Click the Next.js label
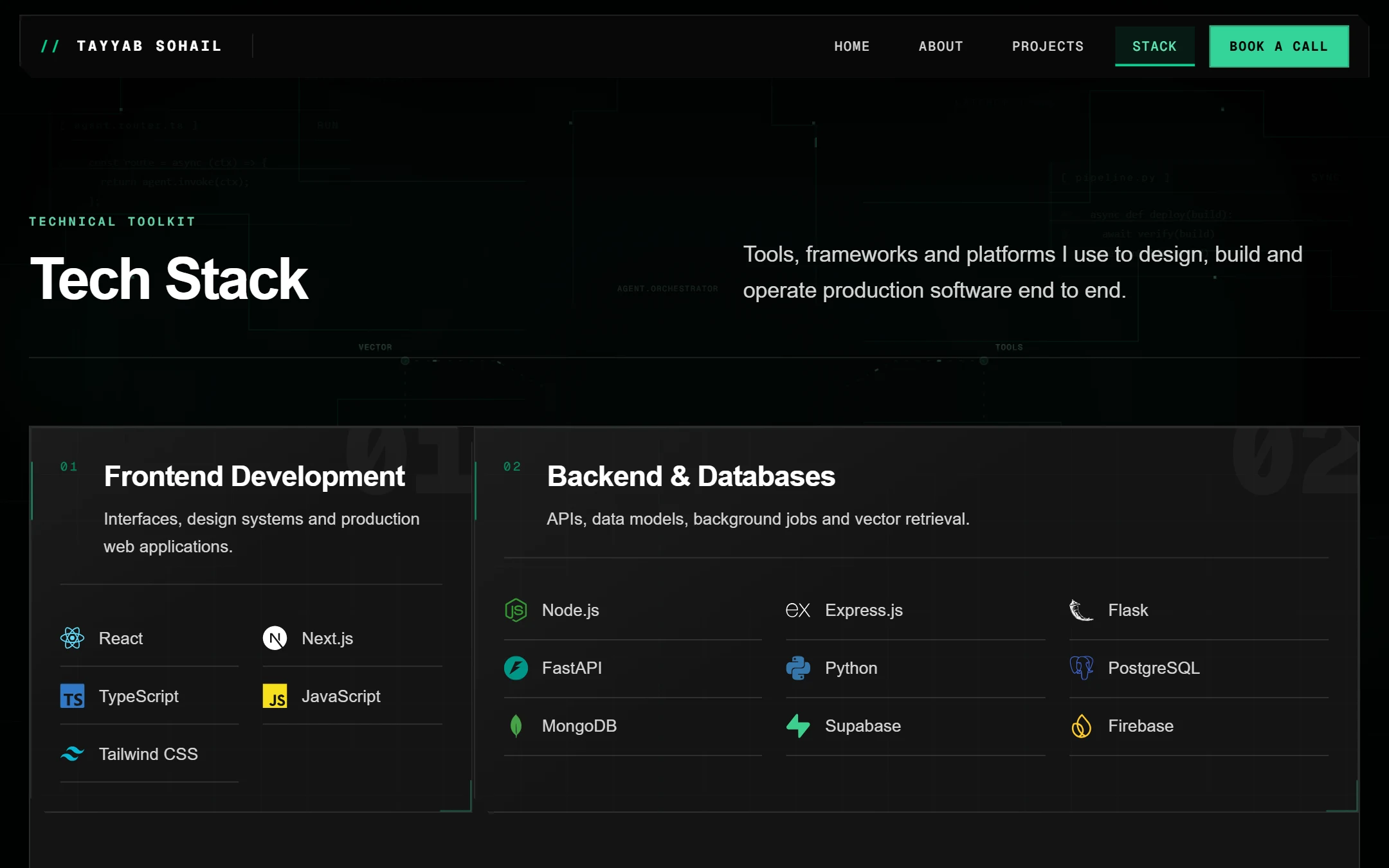The height and width of the screenshot is (868, 1389). click(327, 638)
